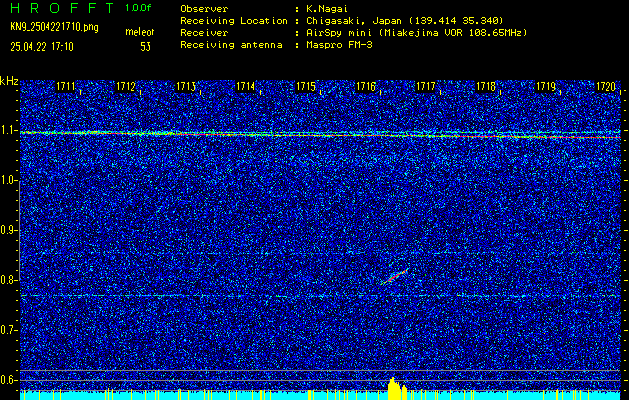Click time marker 1720
629x400 pixels.
(x=606, y=86)
